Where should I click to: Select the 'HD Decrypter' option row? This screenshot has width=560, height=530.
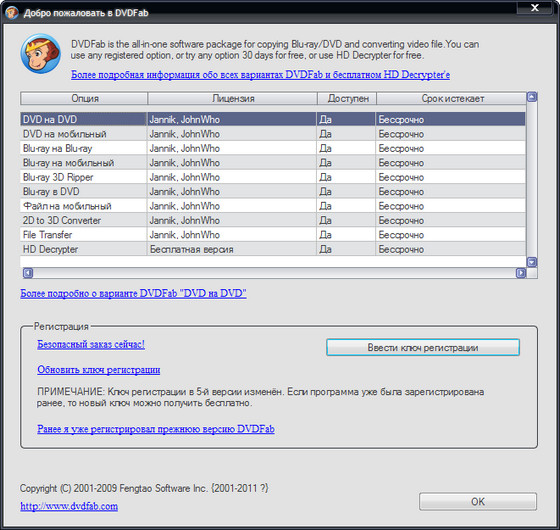pyautogui.click(x=273, y=249)
